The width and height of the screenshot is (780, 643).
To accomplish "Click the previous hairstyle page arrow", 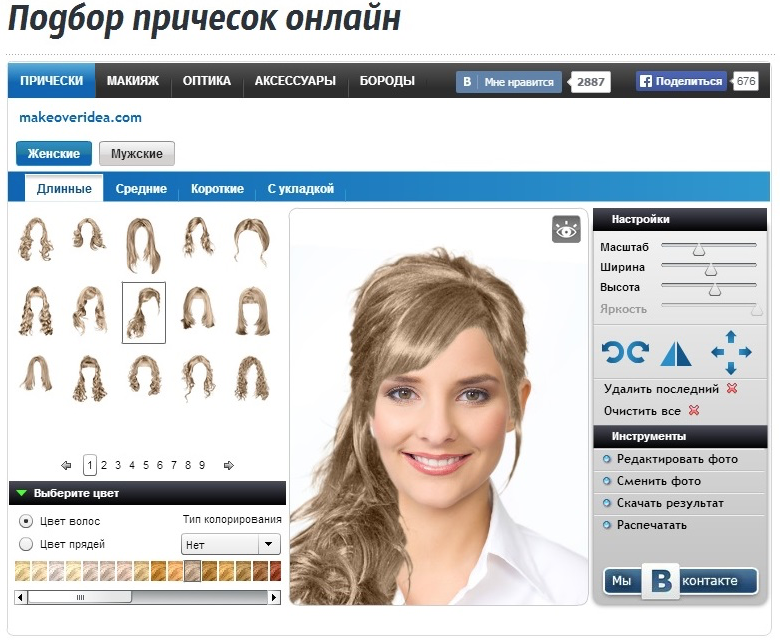I will tap(66, 465).
